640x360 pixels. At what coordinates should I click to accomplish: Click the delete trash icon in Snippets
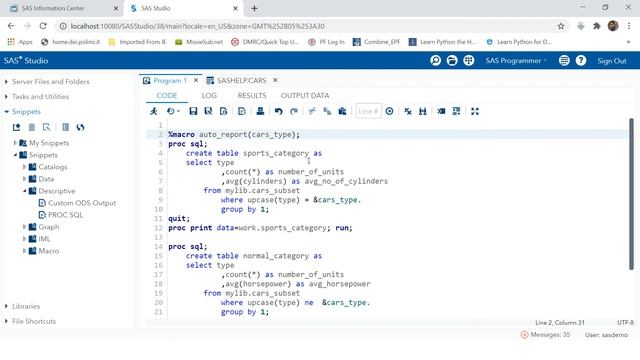click(31, 127)
